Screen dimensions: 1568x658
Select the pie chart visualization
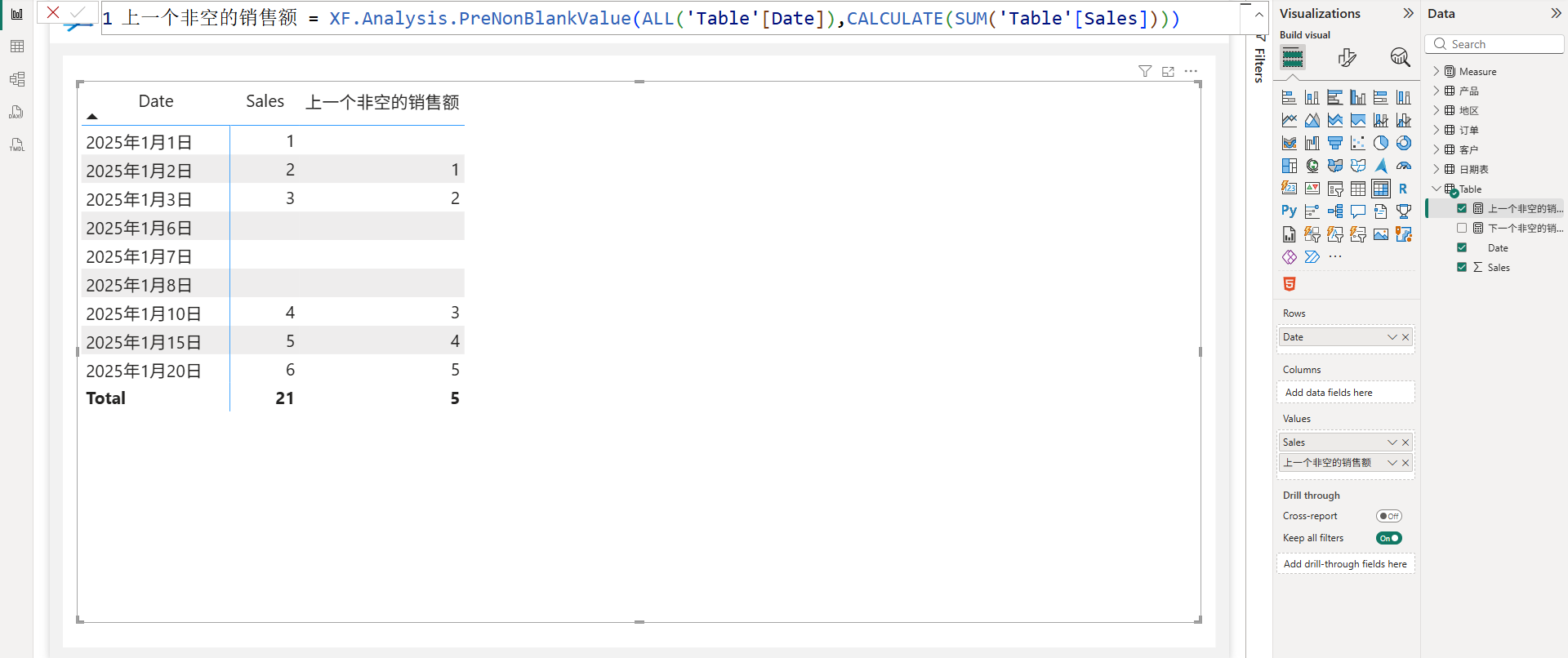click(x=1380, y=143)
